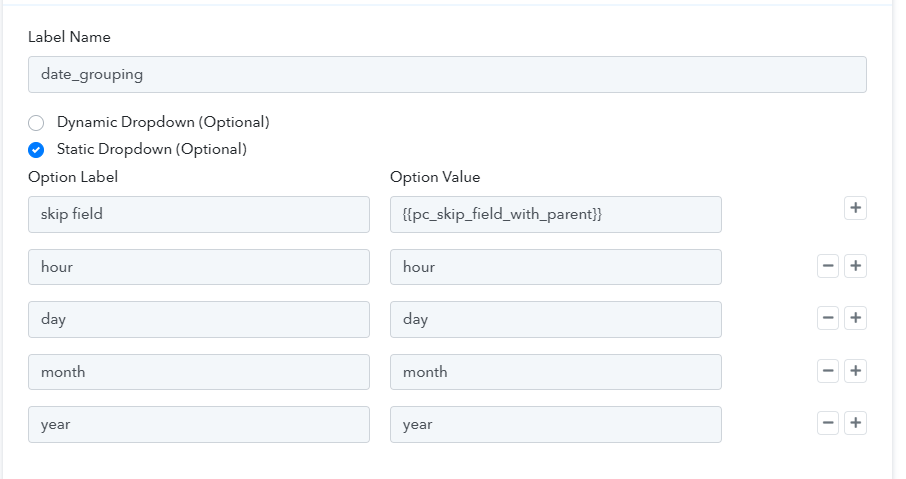
Task: Edit the skip field option label
Action: (199, 214)
